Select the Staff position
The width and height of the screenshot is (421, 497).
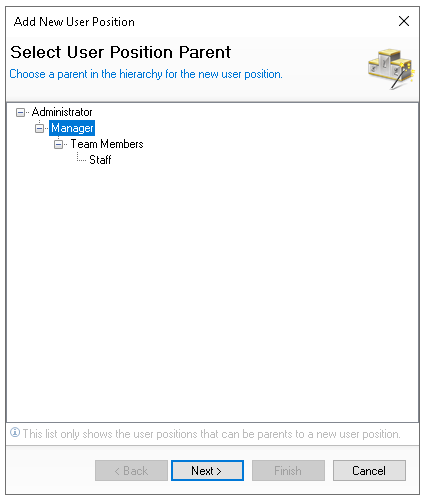coord(100,160)
